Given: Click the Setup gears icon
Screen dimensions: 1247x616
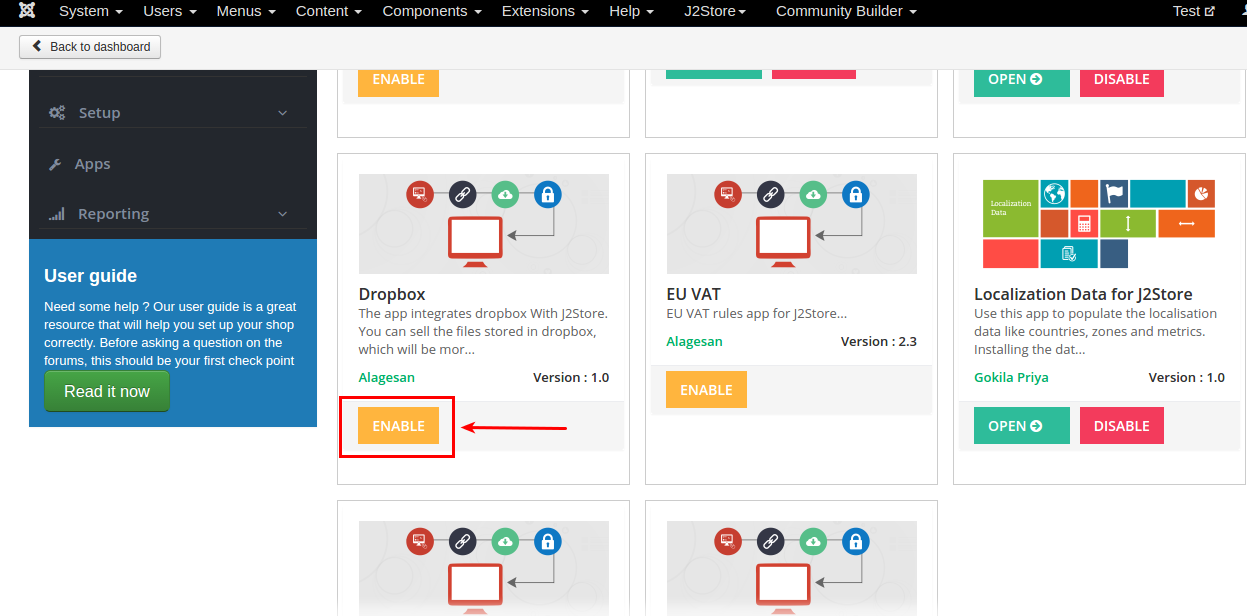Looking at the screenshot, I should pyautogui.click(x=57, y=113).
